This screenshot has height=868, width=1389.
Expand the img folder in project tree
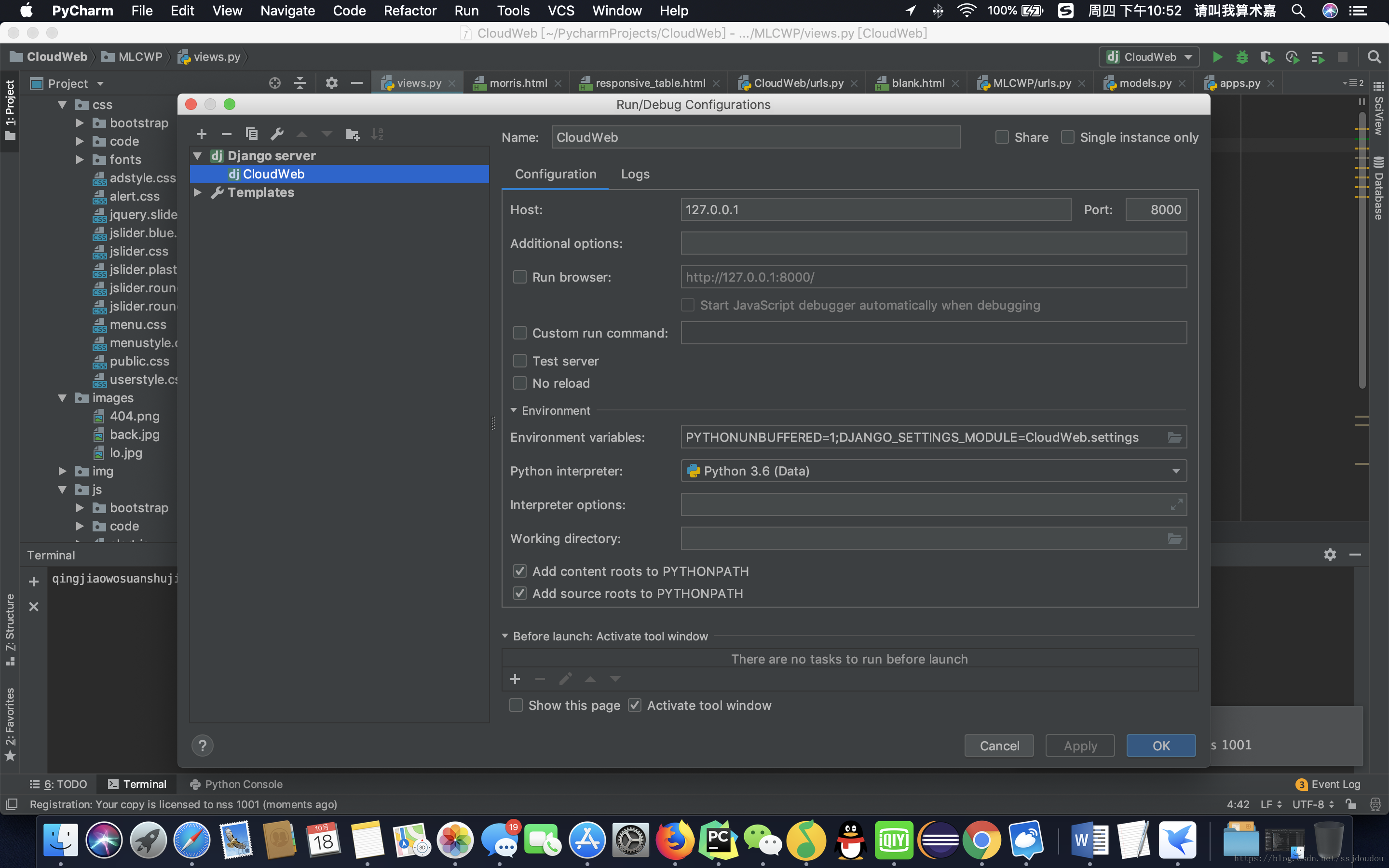[62, 471]
